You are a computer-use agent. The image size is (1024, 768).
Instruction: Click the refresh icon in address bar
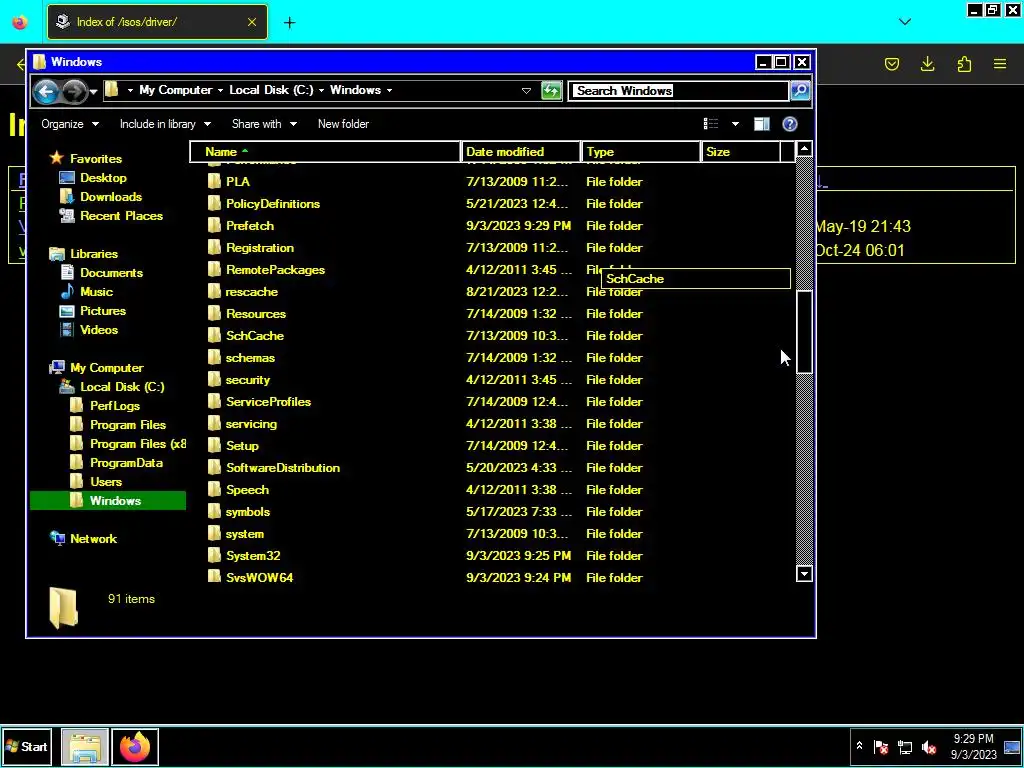(x=551, y=91)
